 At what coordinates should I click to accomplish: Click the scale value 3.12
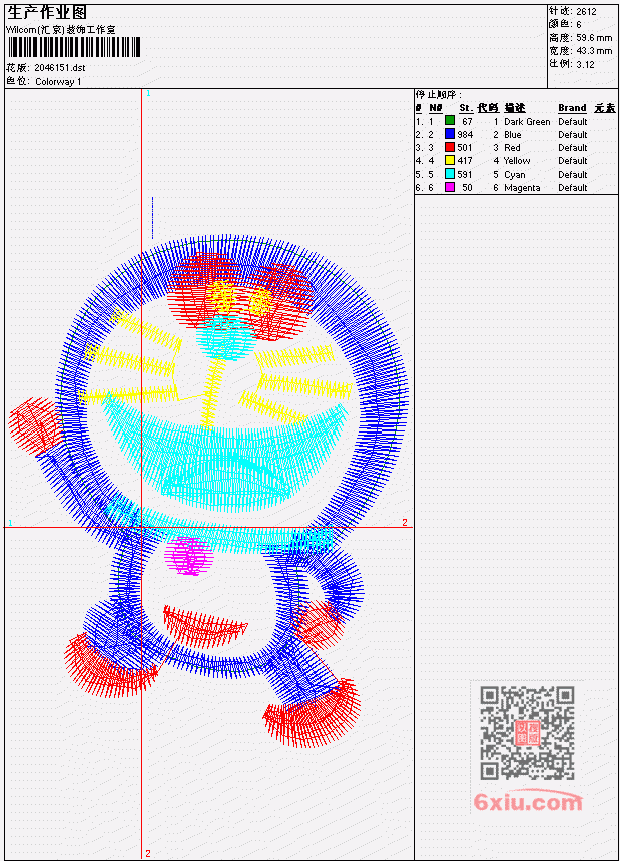tap(585, 64)
